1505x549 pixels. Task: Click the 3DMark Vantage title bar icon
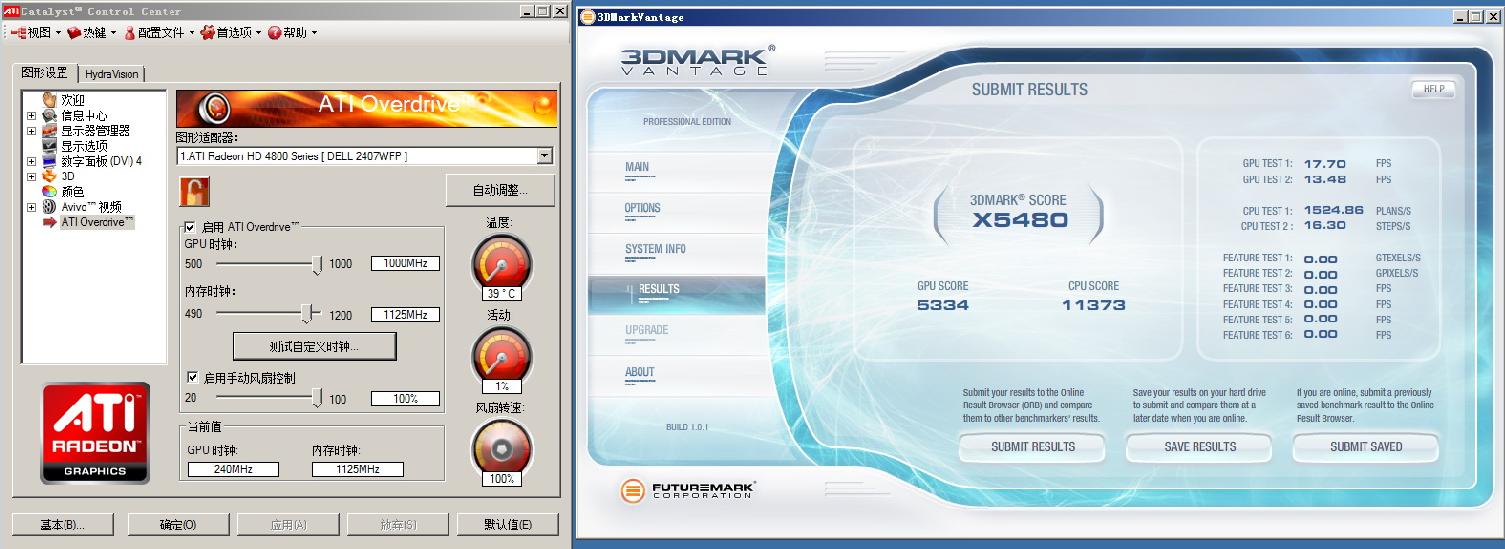pos(587,17)
